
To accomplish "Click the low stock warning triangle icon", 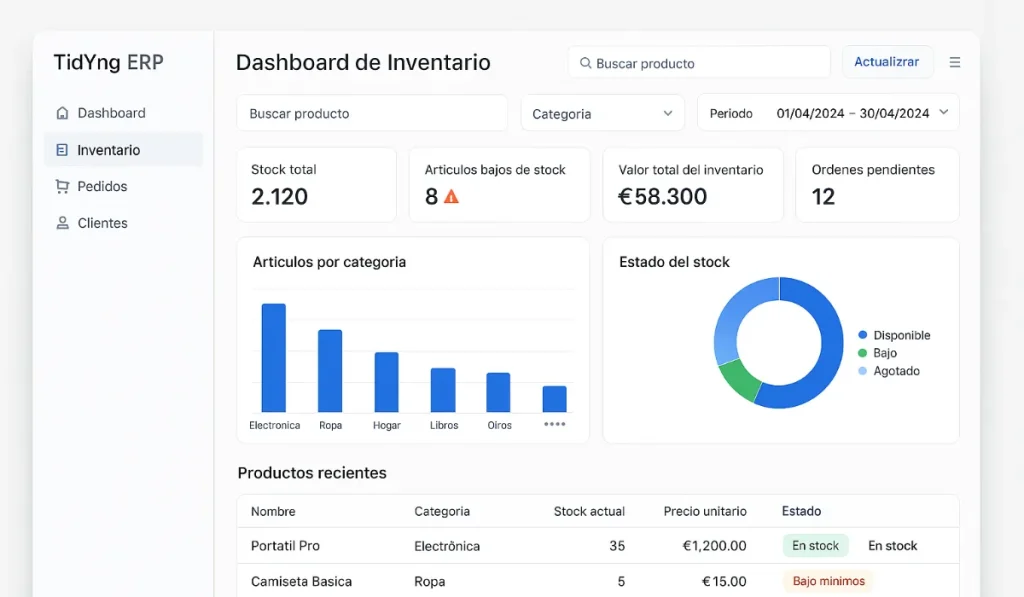I will click(x=451, y=197).
